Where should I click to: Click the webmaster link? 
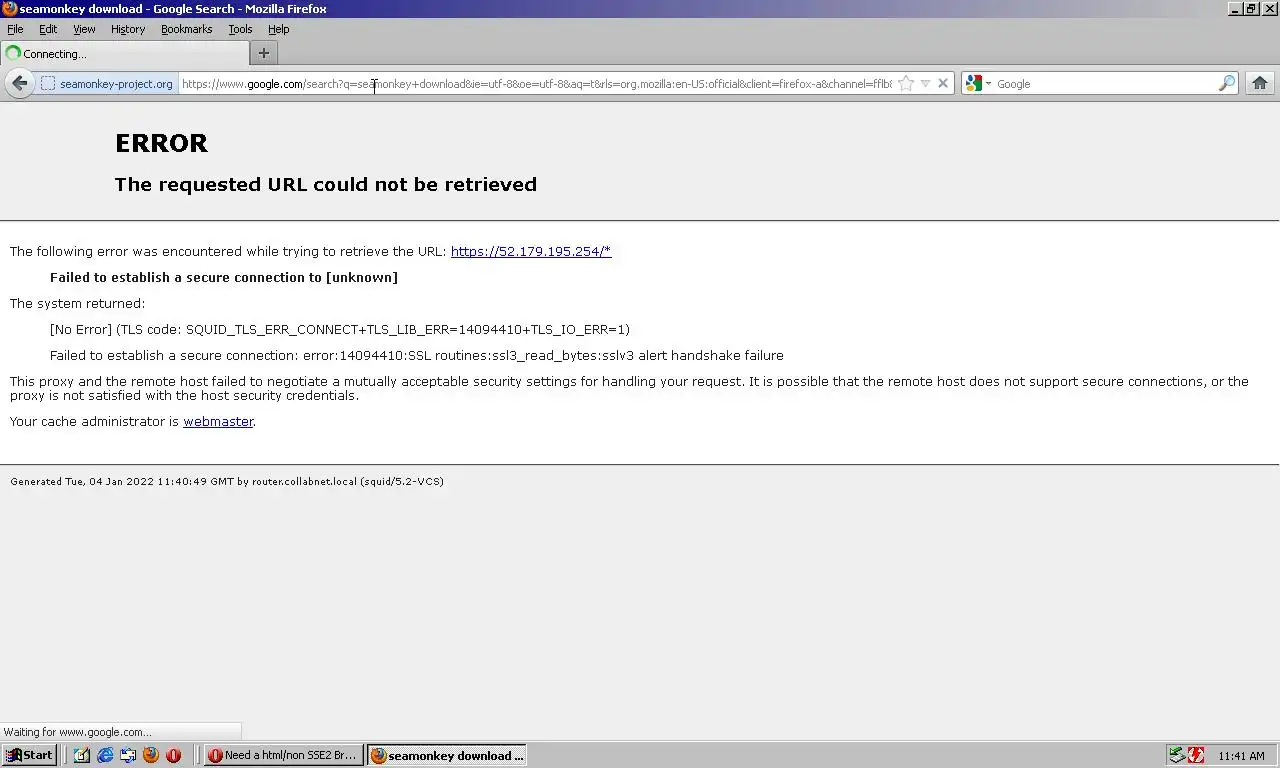218,421
